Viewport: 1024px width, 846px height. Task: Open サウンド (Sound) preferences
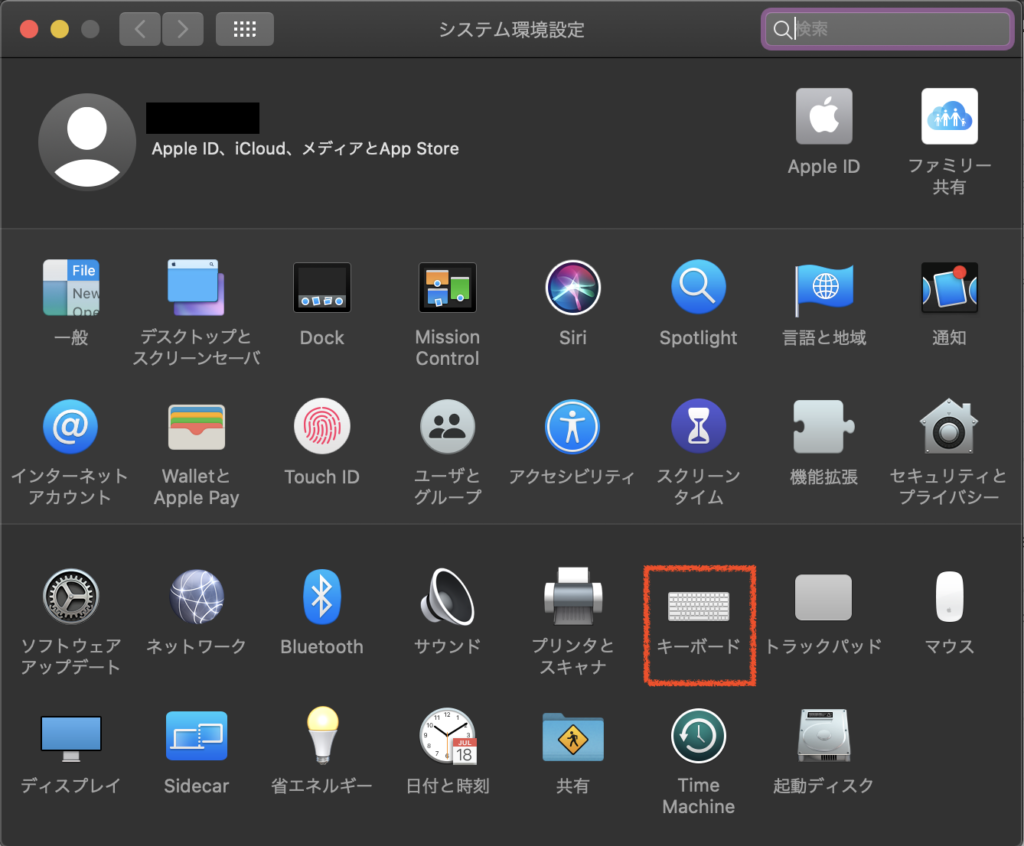[x=447, y=596]
